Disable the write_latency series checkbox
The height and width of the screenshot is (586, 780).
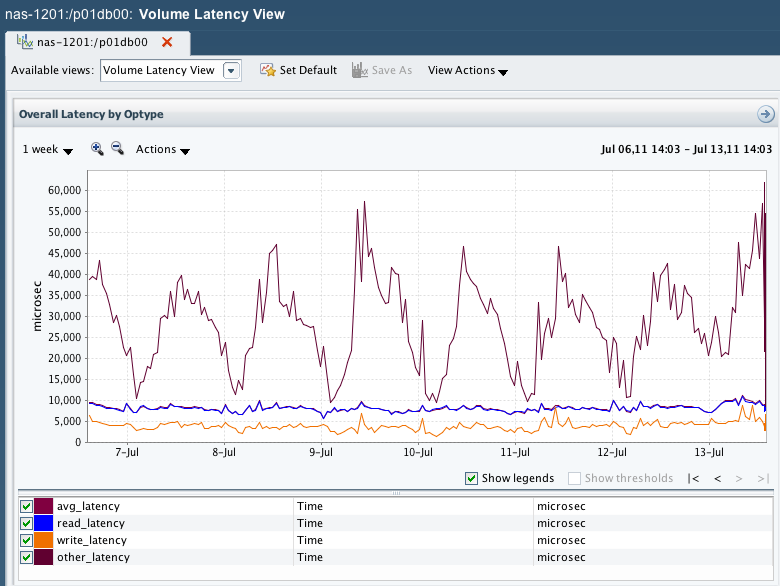point(26,540)
